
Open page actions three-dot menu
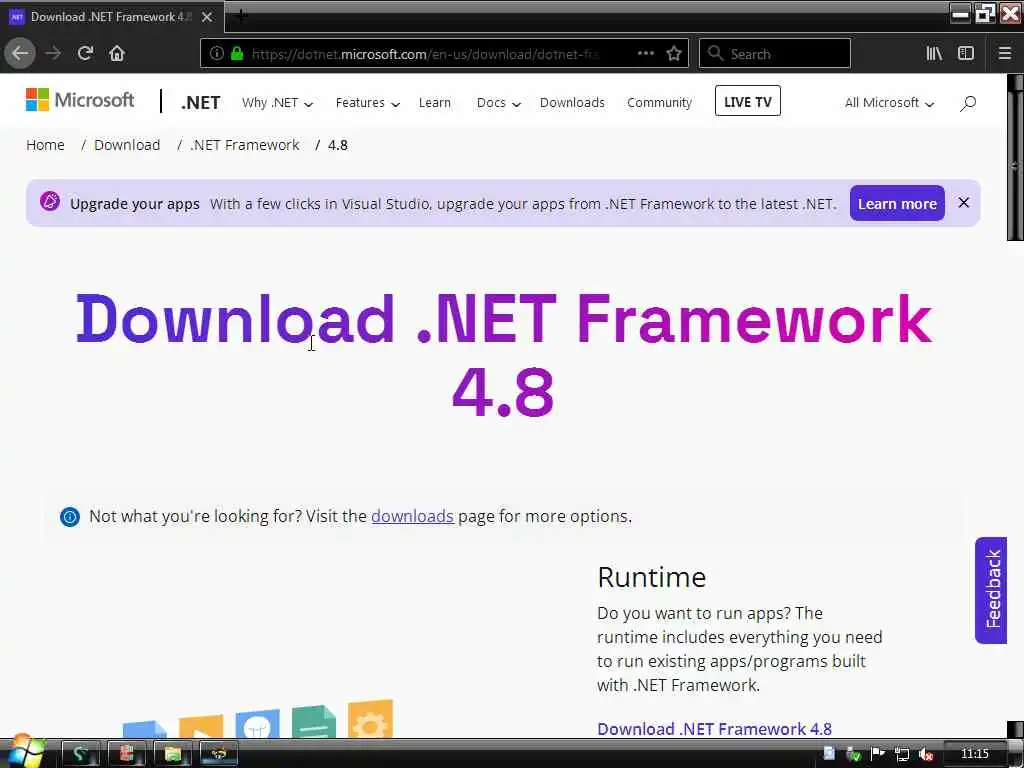point(645,54)
